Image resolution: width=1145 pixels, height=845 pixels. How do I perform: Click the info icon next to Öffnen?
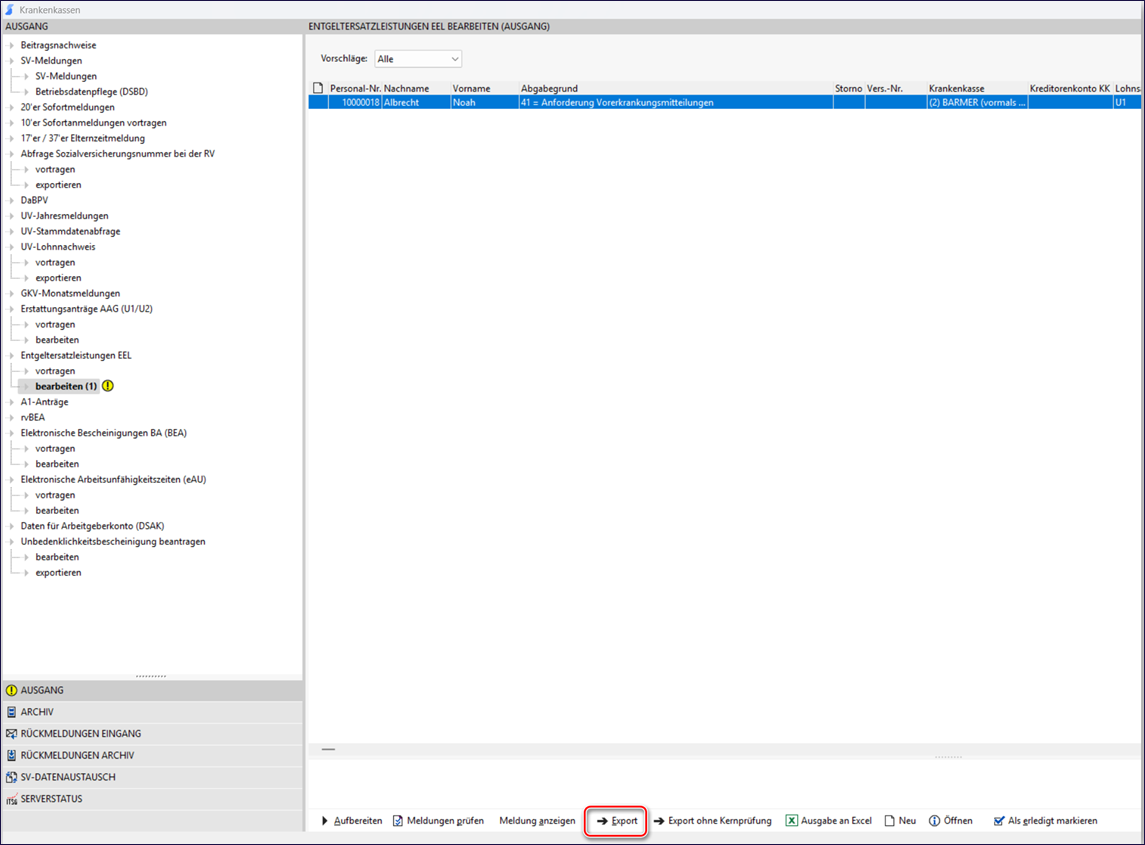coord(934,821)
